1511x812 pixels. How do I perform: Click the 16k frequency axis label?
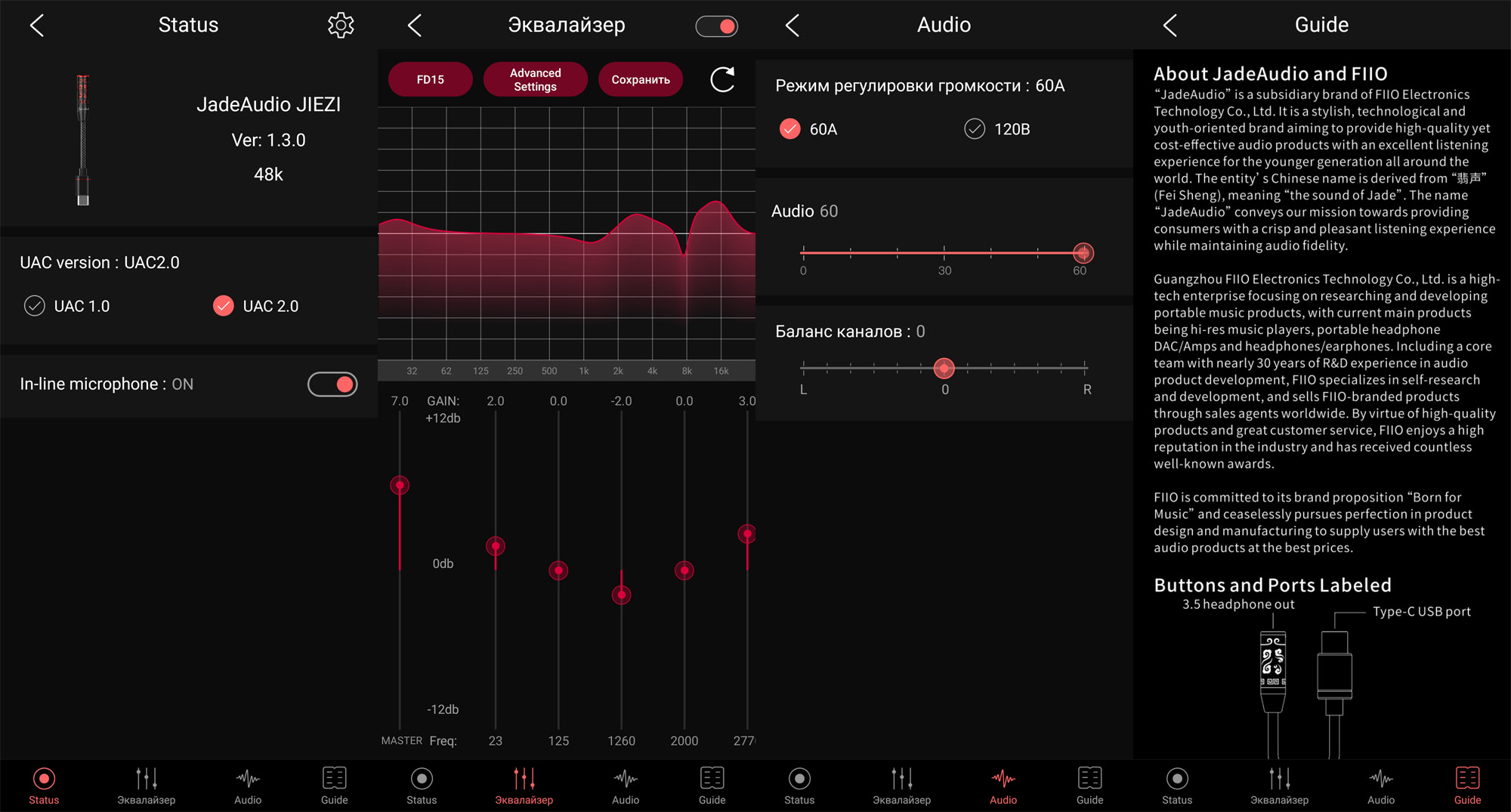coord(722,371)
